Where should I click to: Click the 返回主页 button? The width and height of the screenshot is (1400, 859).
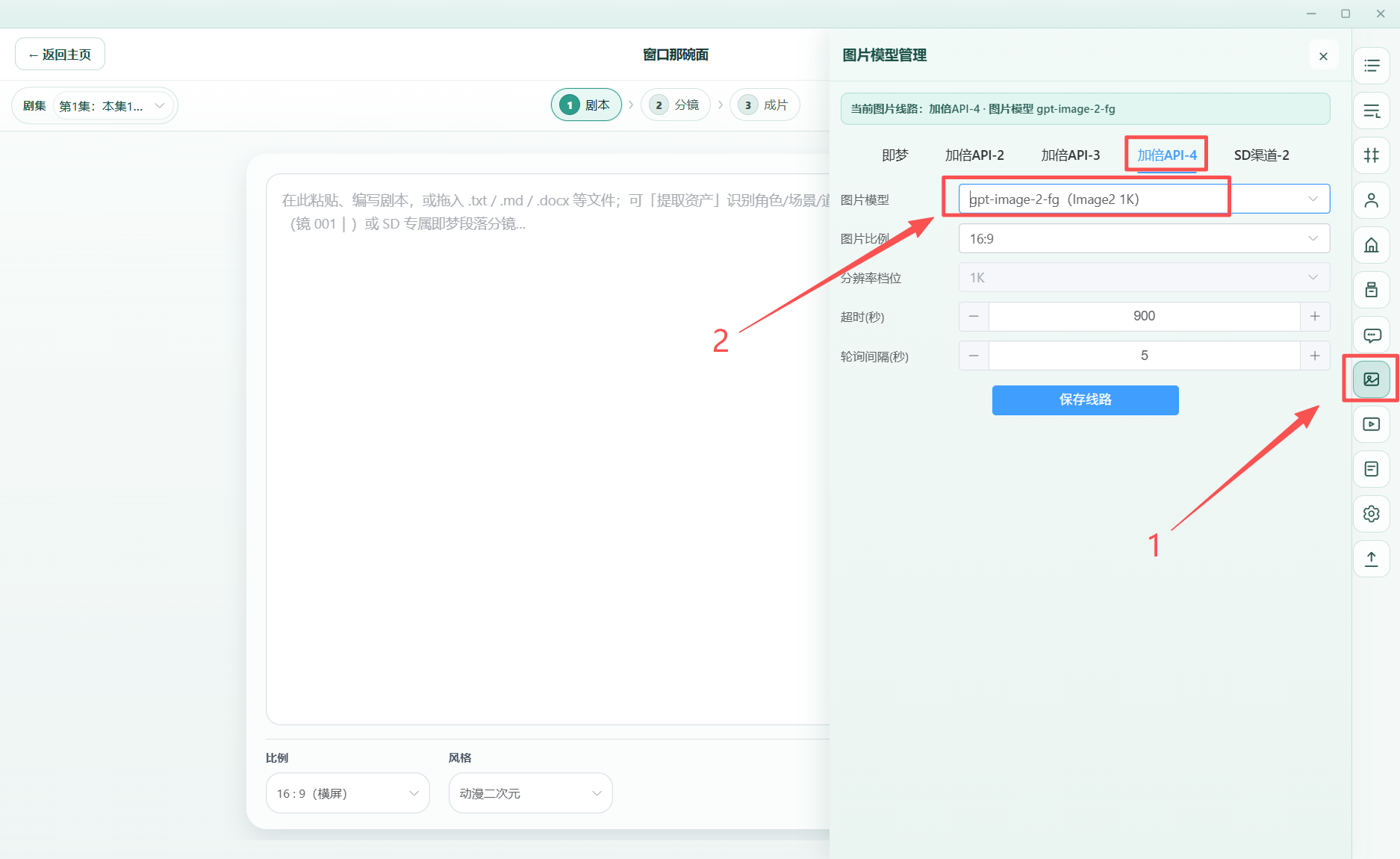click(60, 55)
